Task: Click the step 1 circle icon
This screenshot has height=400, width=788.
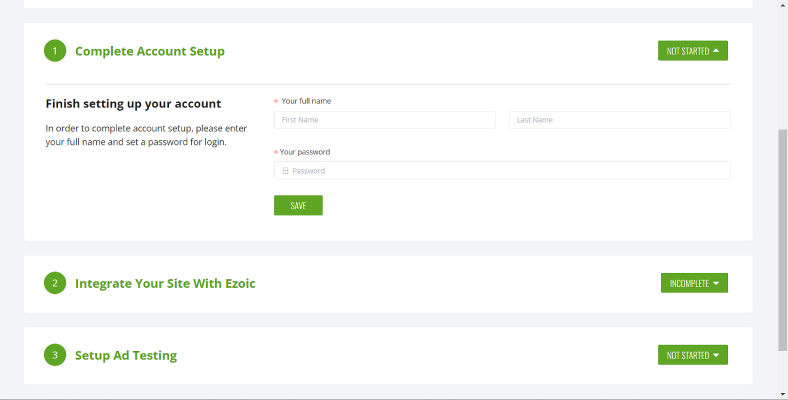Action: [x=55, y=51]
